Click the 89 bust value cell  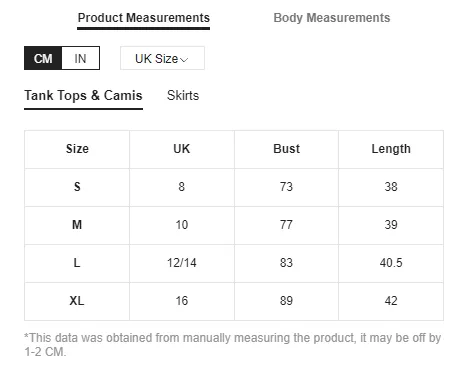(x=286, y=301)
